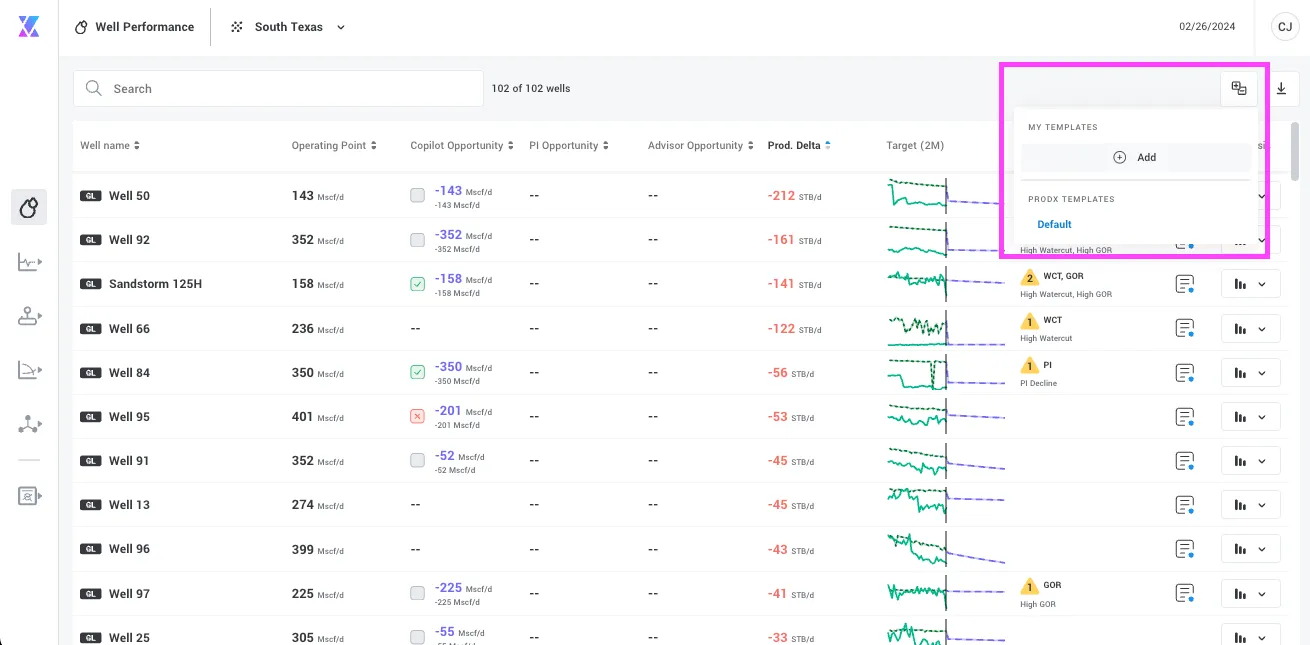Click the download icon
Screen dimensions: 1310x645
pyautogui.click(x=1281, y=89)
